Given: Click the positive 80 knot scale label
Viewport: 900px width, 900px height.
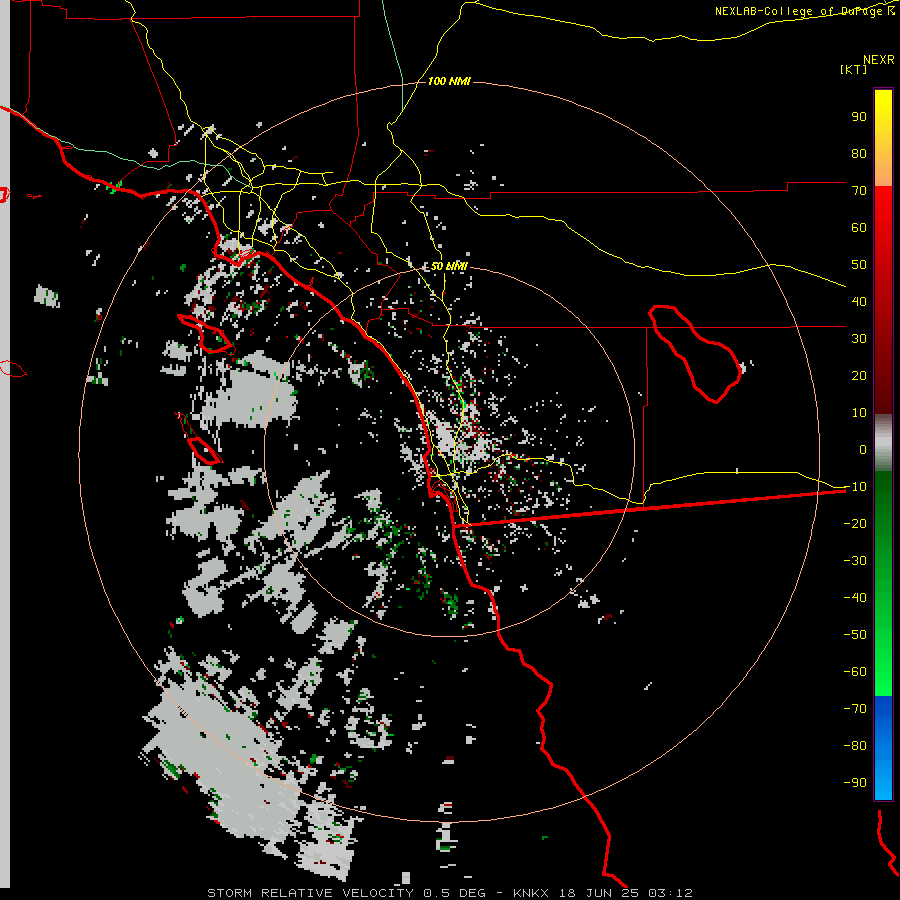Looking at the screenshot, I should pyautogui.click(x=859, y=154).
